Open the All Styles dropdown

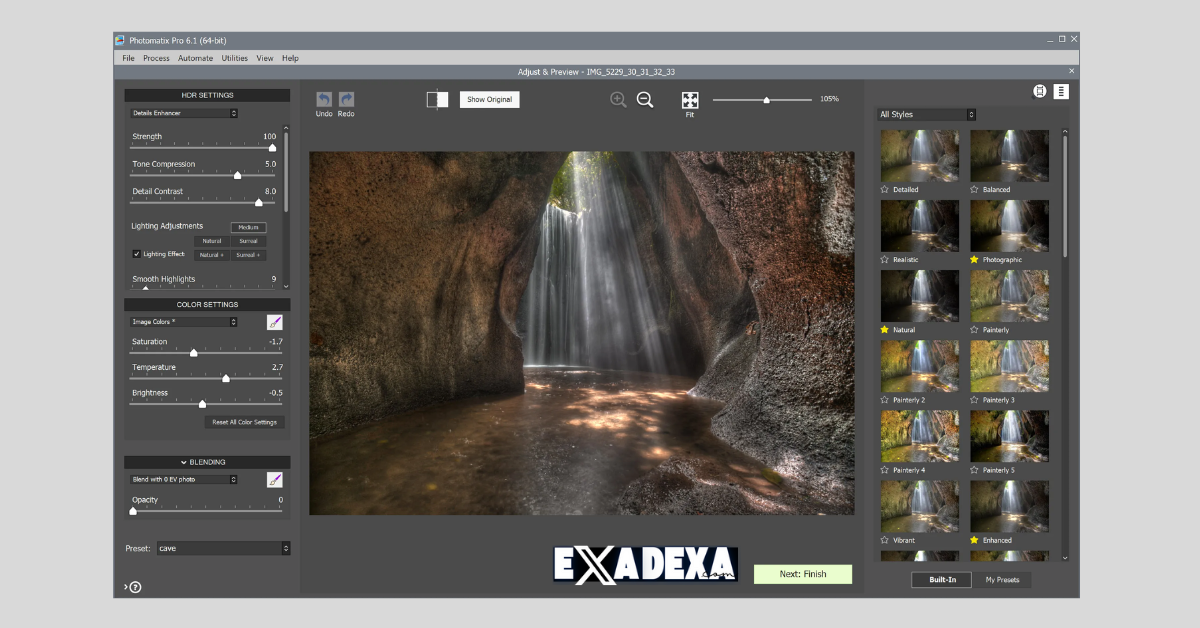pos(926,114)
